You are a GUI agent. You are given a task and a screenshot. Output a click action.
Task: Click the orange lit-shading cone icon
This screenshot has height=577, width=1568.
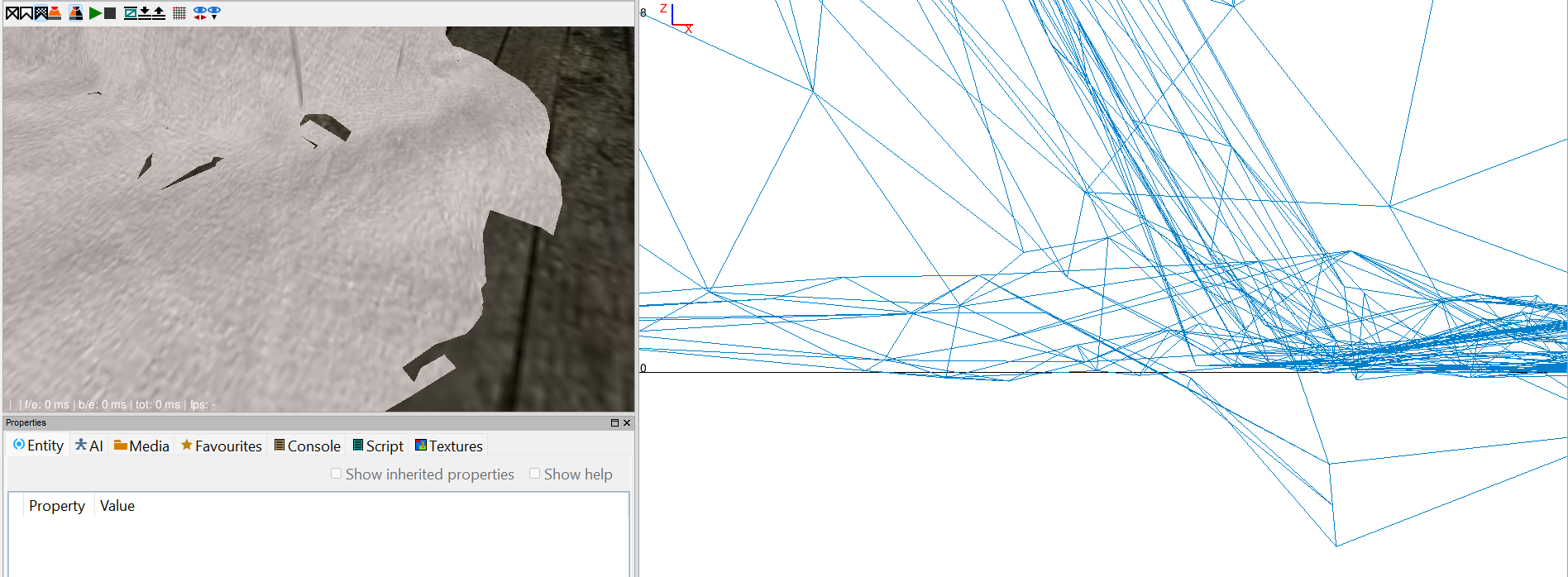[55, 12]
